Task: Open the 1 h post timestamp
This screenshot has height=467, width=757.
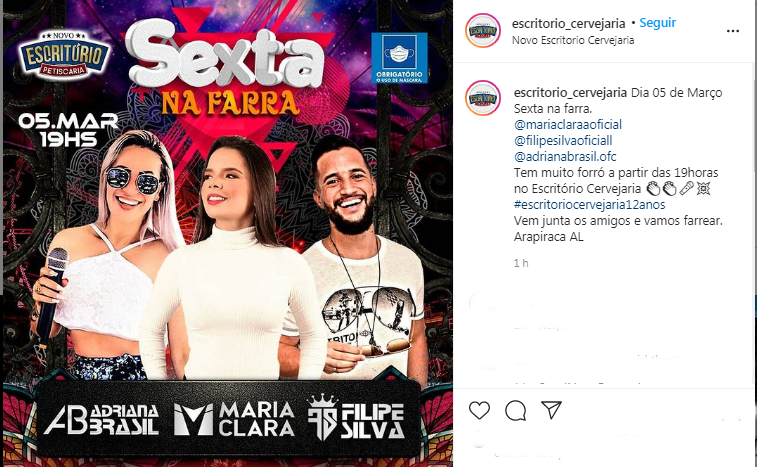Action: (521, 263)
